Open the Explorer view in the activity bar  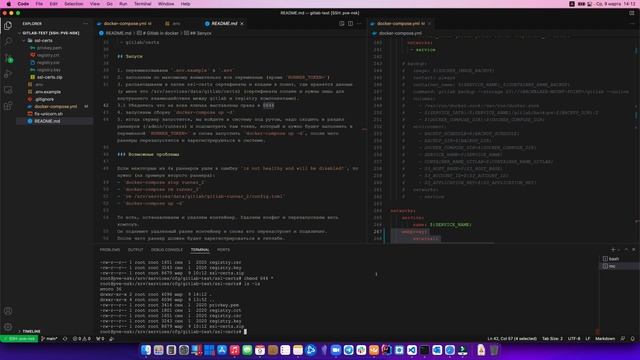coord(8,25)
